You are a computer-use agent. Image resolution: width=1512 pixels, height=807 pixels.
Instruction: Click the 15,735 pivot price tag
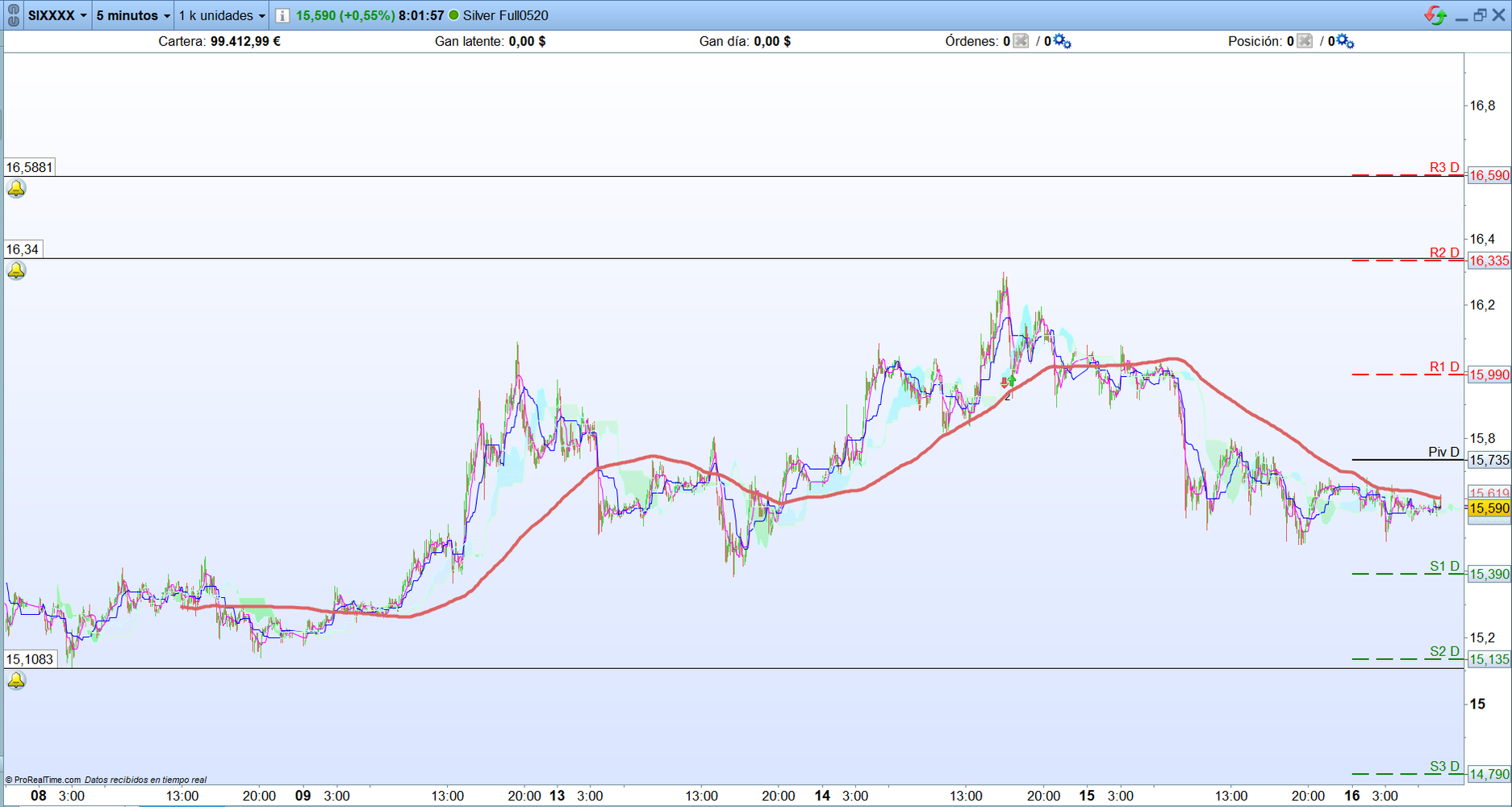pos(1489,460)
